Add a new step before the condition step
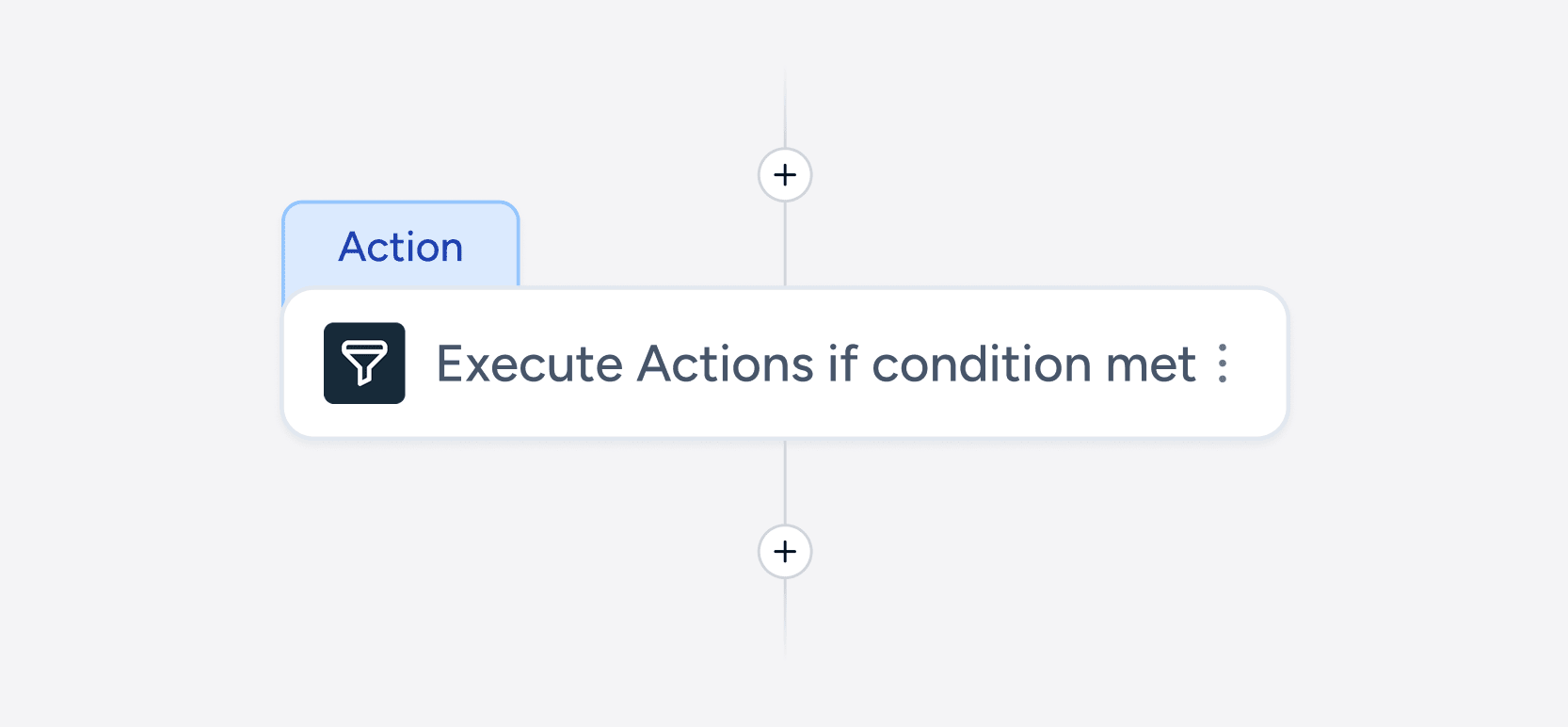This screenshot has height=727, width=1568. click(785, 175)
